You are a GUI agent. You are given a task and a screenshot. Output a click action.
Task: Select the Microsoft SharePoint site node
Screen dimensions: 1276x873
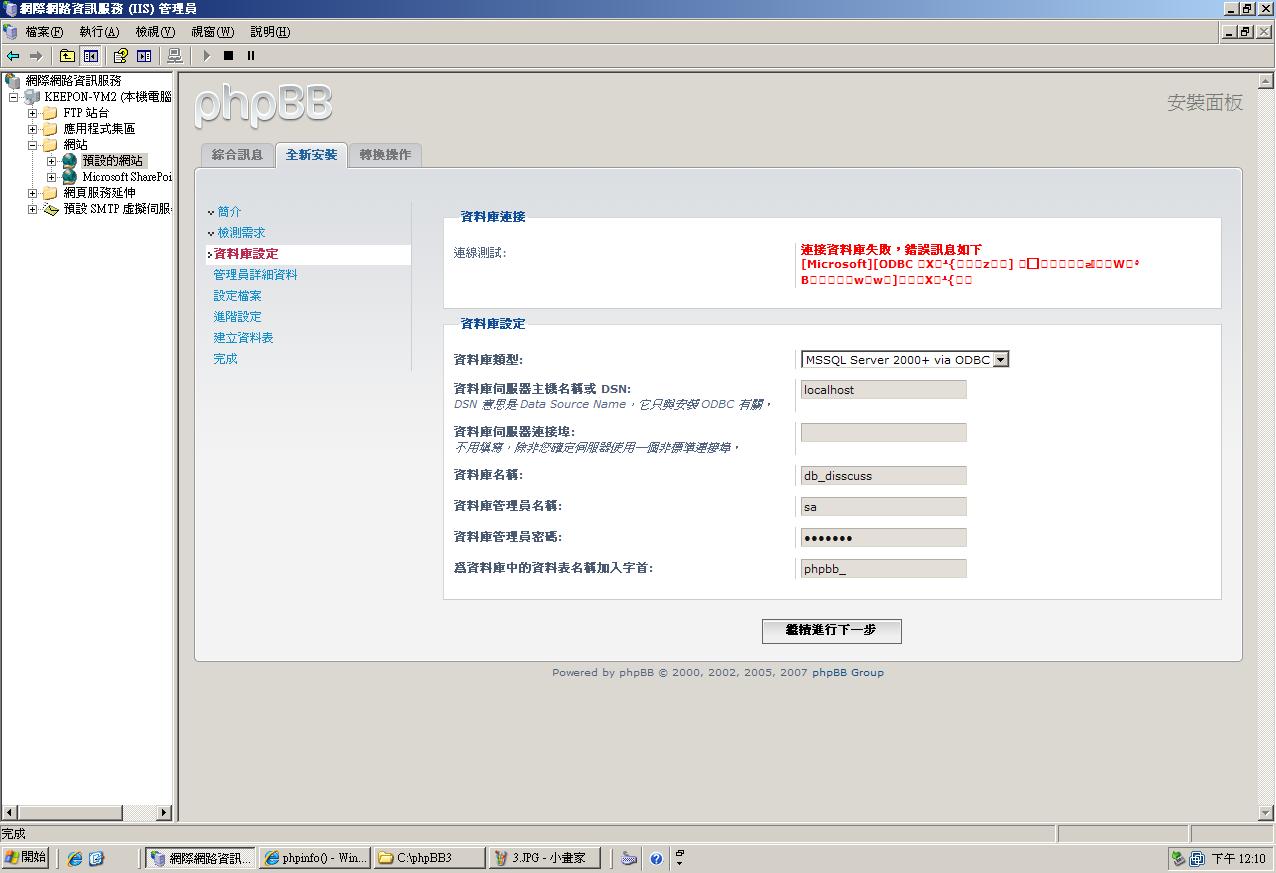pos(127,177)
